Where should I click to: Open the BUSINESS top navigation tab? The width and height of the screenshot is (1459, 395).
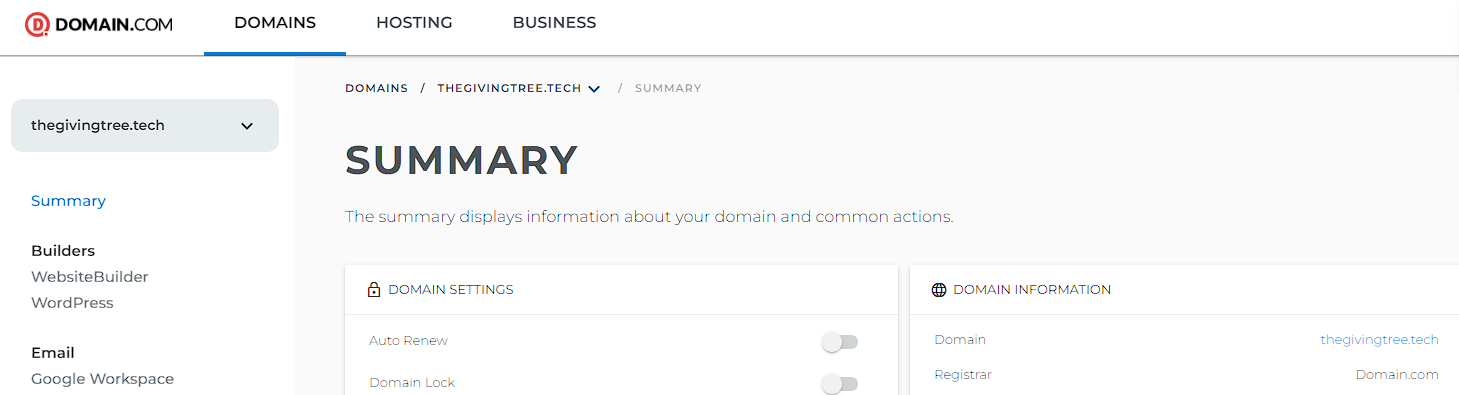[554, 23]
